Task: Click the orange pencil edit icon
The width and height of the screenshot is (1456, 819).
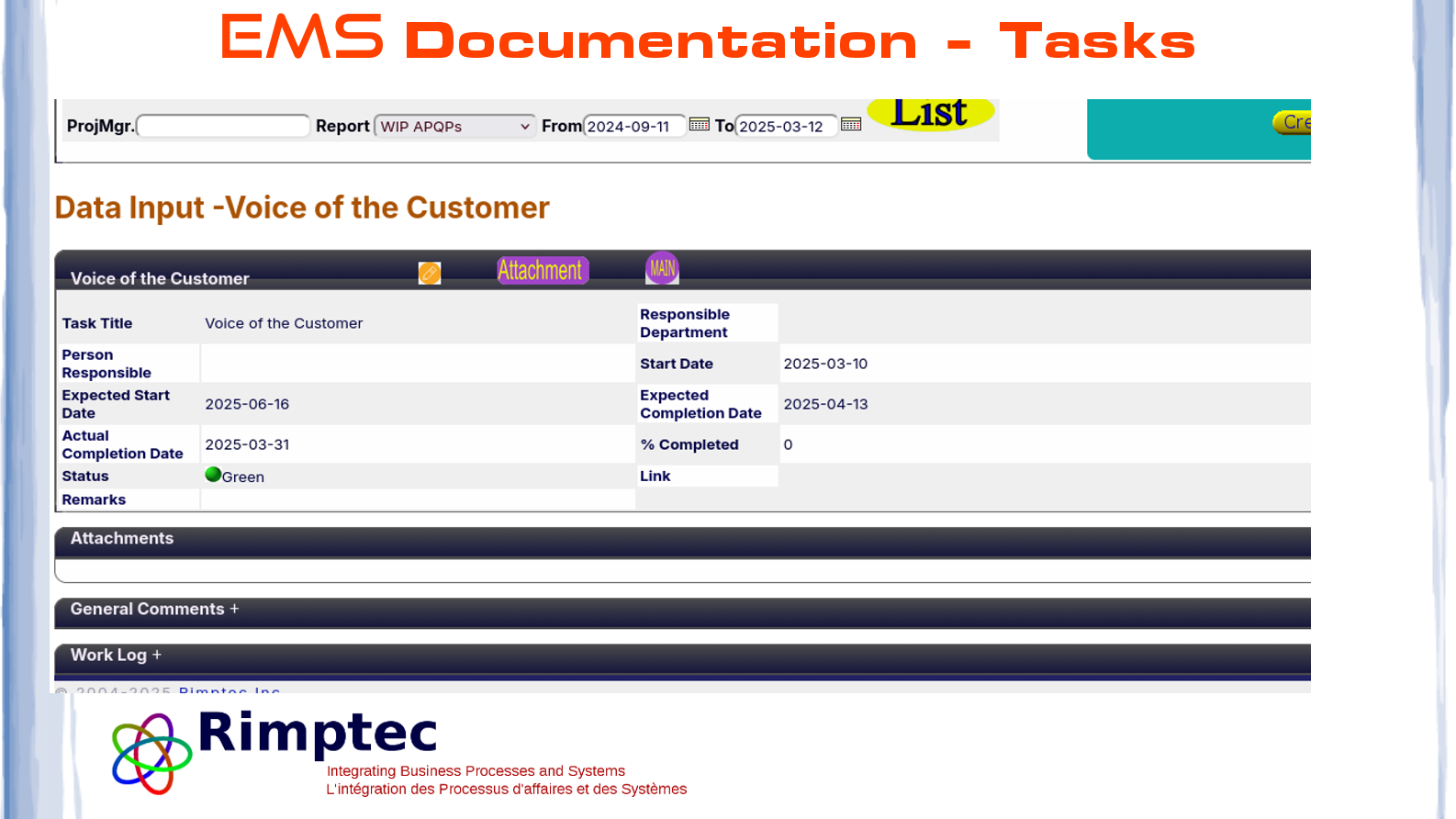Action: click(x=429, y=273)
